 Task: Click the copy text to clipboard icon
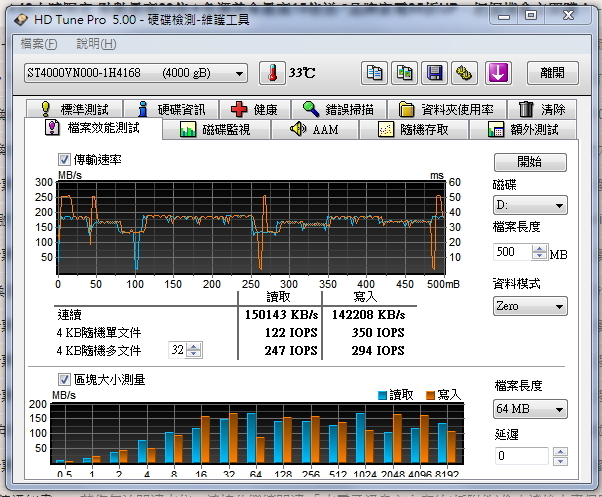pyautogui.click(x=374, y=73)
